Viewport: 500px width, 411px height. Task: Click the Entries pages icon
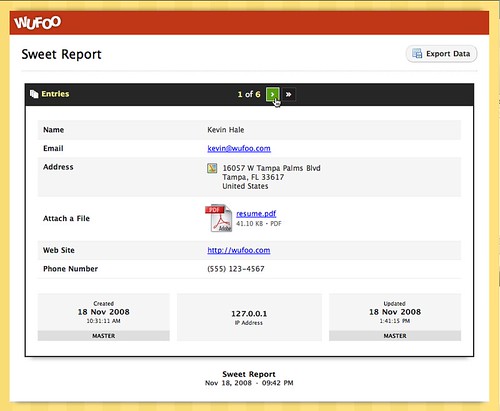click(x=34, y=94)
